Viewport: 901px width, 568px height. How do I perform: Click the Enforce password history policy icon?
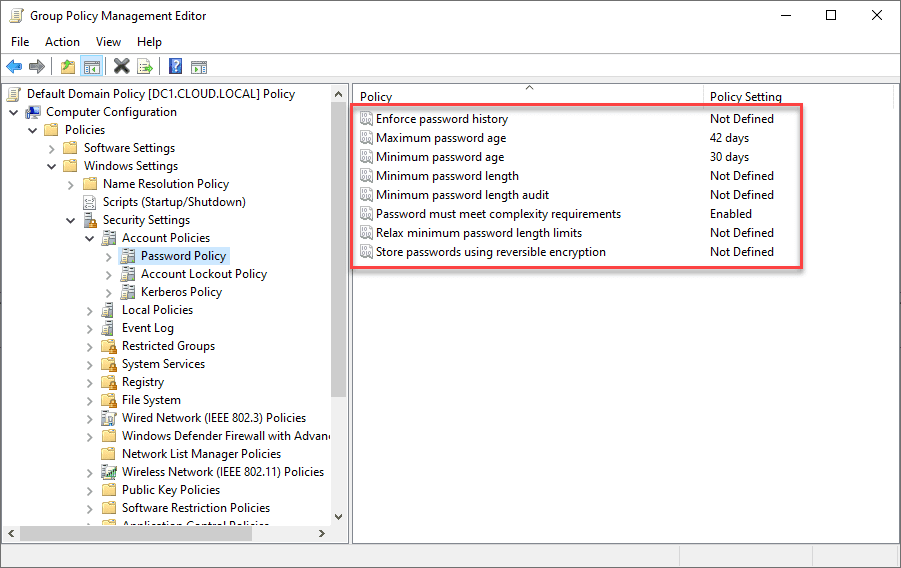366,119
